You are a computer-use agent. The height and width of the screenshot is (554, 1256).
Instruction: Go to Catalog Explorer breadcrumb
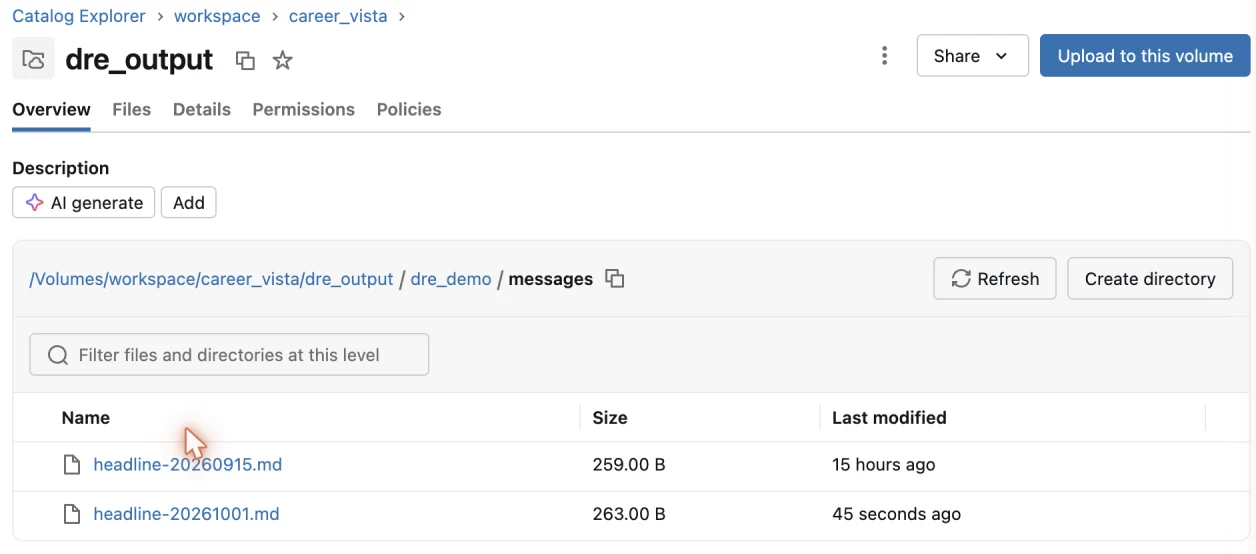[79, 17]
